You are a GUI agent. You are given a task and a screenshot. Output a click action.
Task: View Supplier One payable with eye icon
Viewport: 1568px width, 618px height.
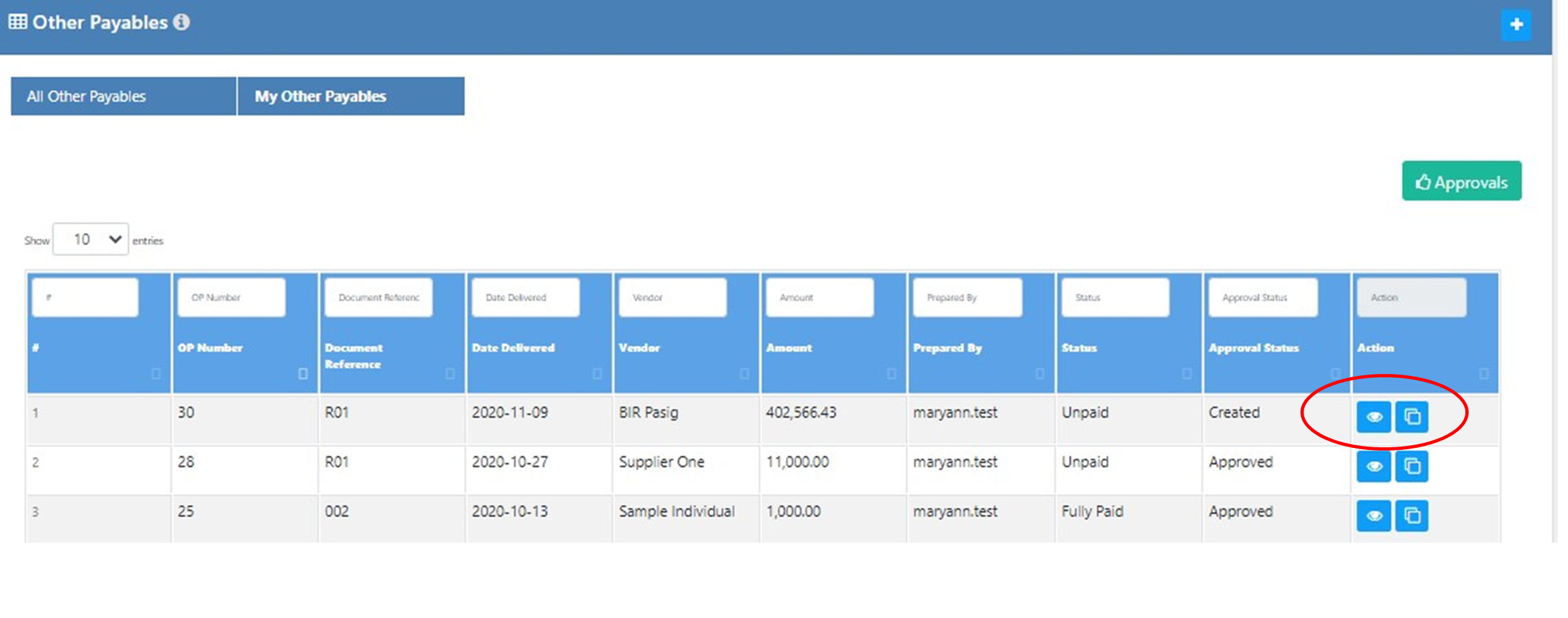(1373, 466)
